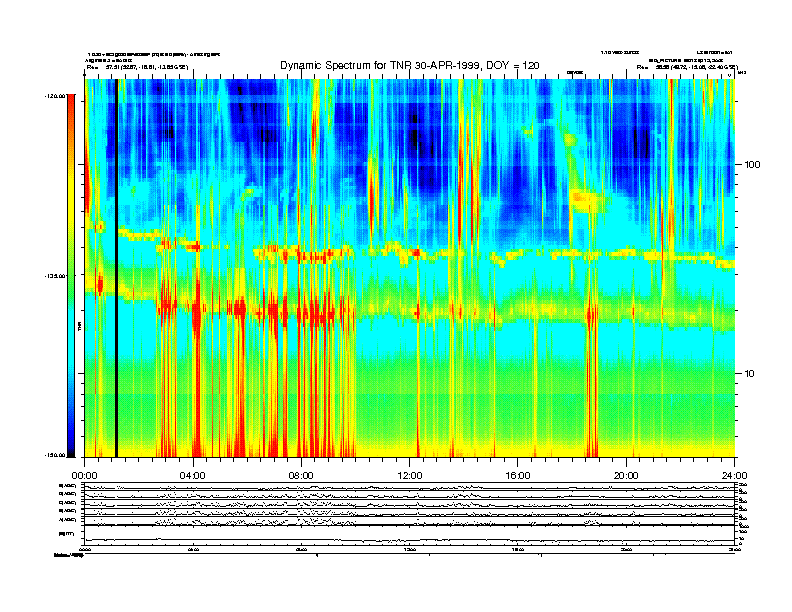This screenshot has height=612, width=792.
Task: Click the -135.00 color scale label
Action: 56,276
